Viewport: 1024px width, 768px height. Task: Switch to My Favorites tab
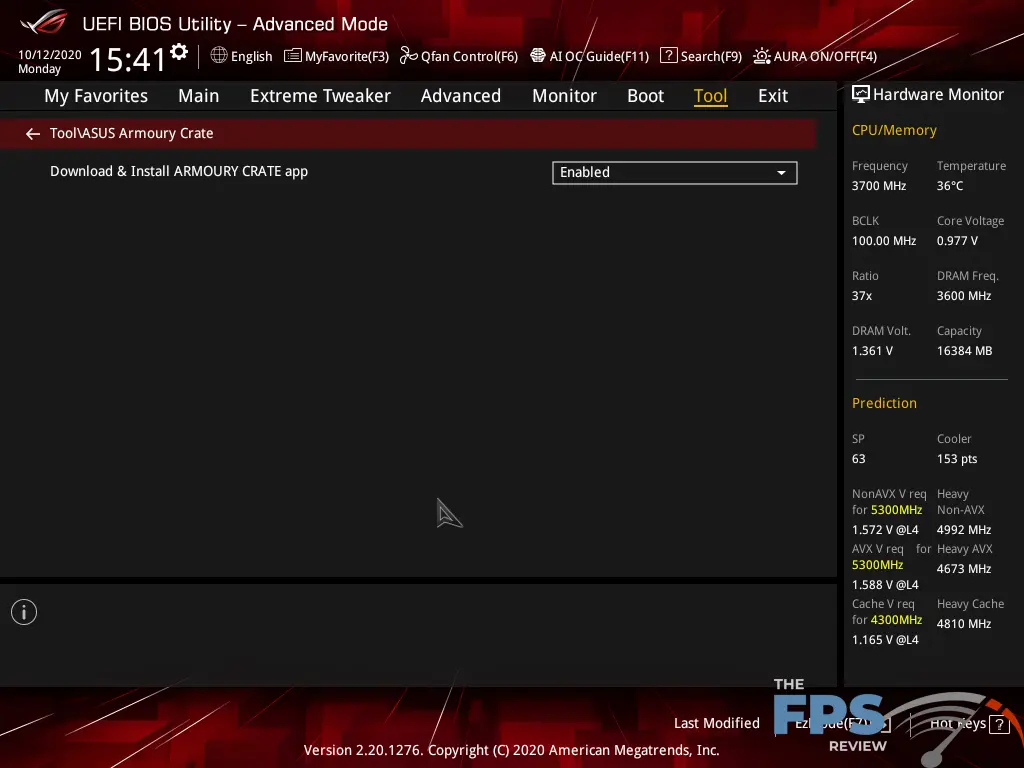click(96, 96)
